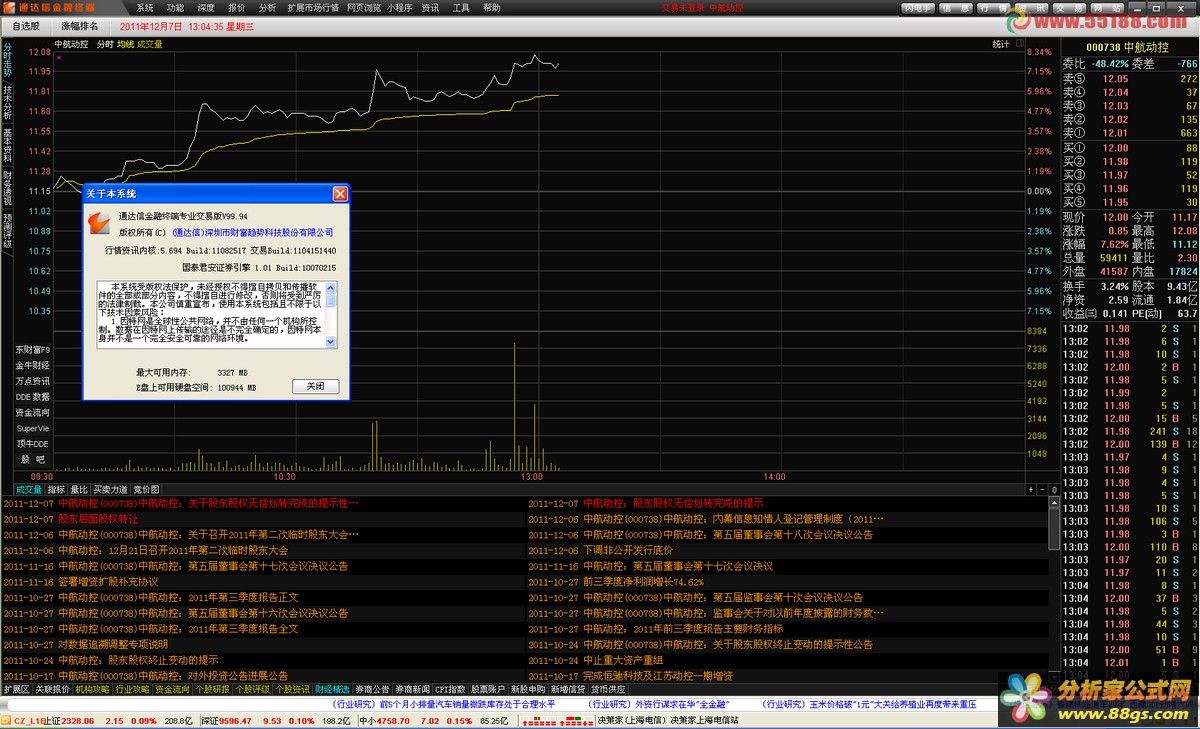Select the 竞价图 indicator tab
The width and height of the screenshot is (1200, 729).
tap(146, 489)
